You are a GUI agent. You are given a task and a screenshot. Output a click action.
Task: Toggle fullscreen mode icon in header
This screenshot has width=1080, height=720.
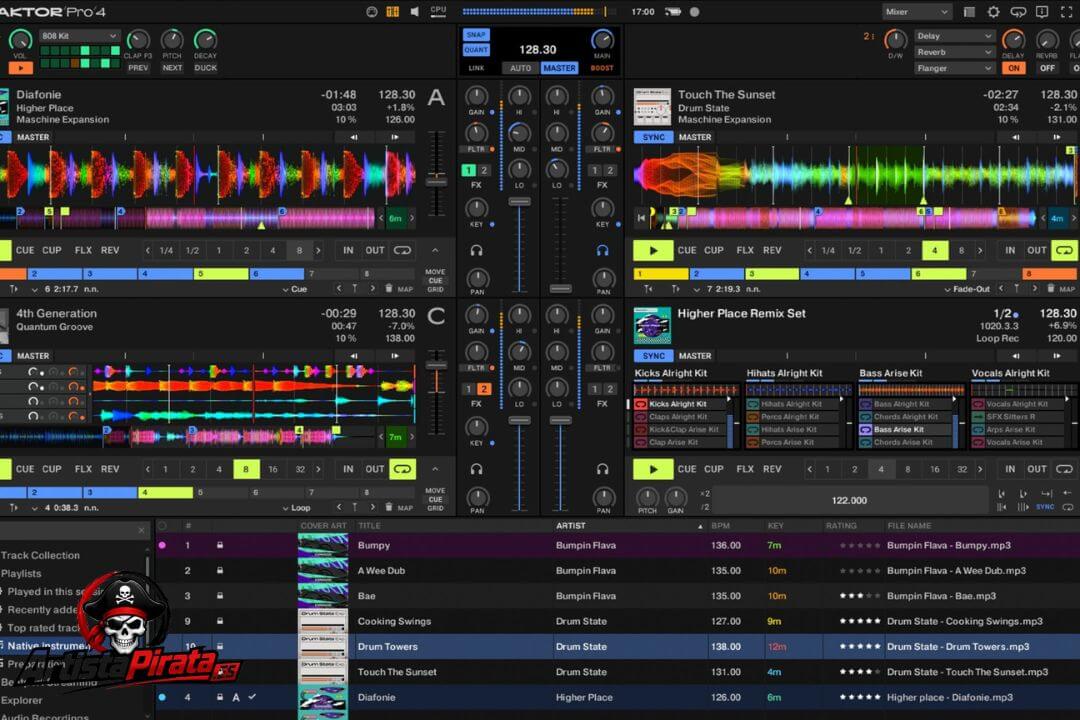tap(1068, 12)
